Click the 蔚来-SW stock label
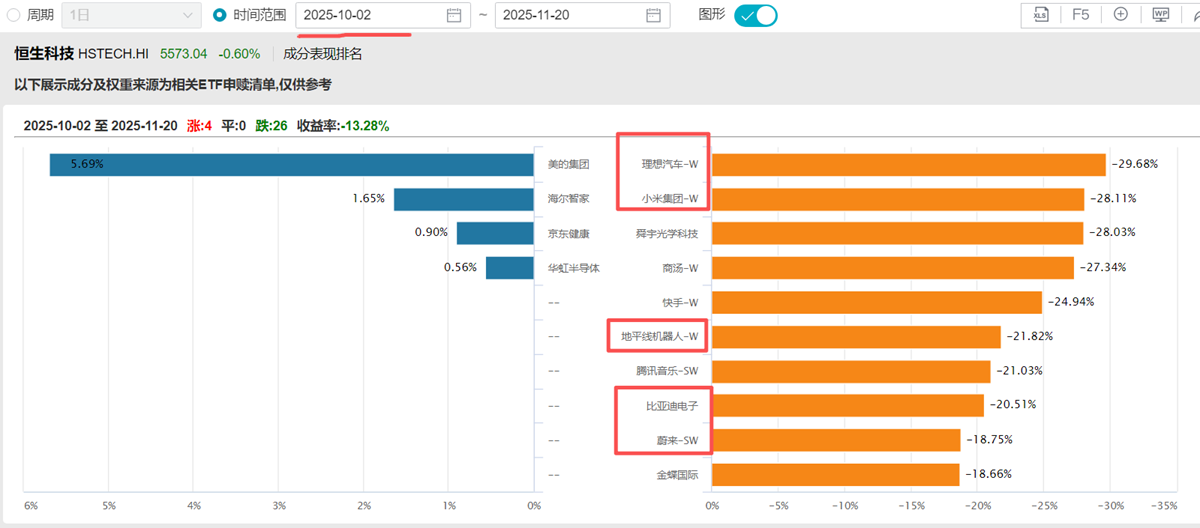 coord(677,440)
